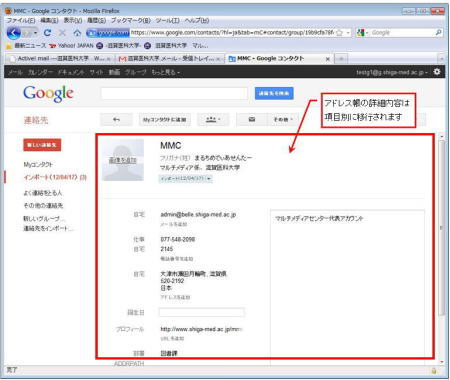Close the MMC - Google コンタクト tab
The height and width of the screenshot is (380, 450).
coord(328,59)
